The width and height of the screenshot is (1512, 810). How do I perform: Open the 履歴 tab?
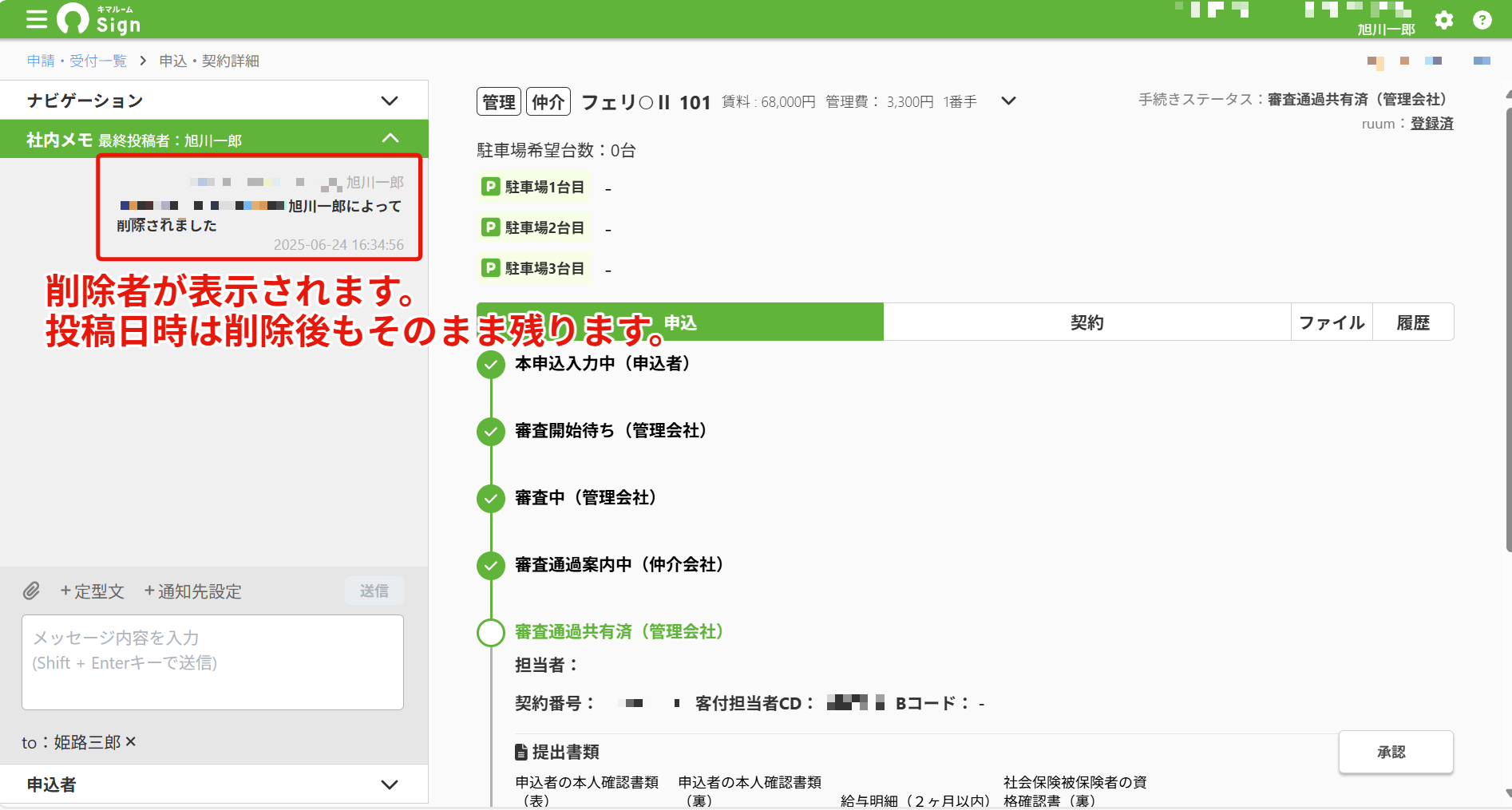[1413, 322]
